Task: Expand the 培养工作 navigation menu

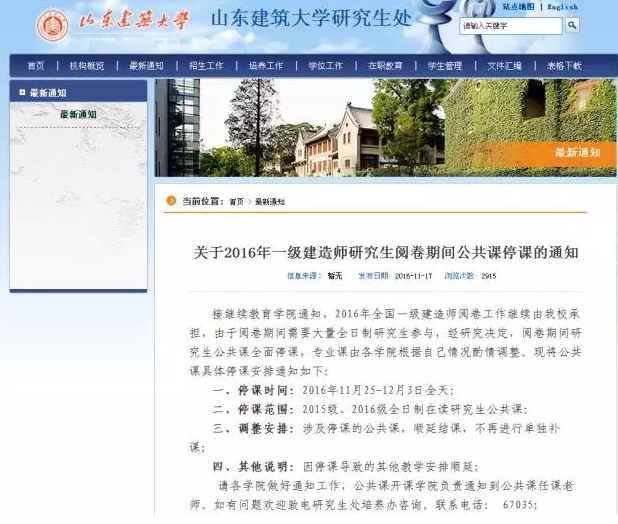Action: pos(266,66)
